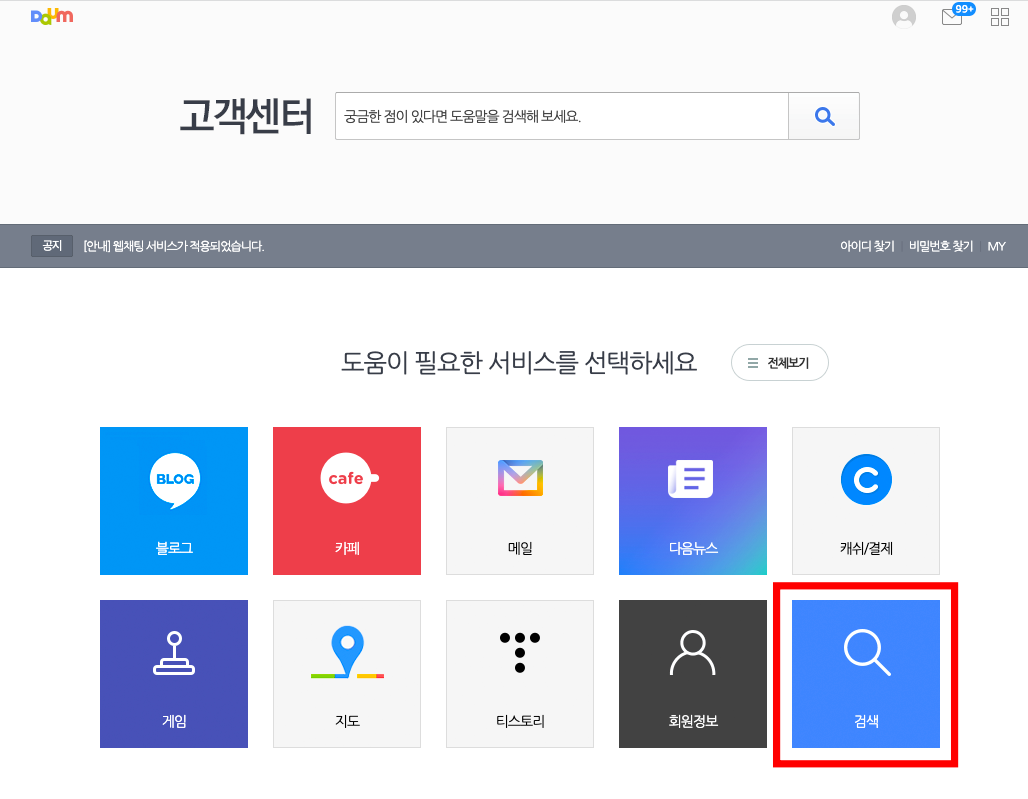
Task: Select the 카페 service tile
Action: tap(347, 501)
